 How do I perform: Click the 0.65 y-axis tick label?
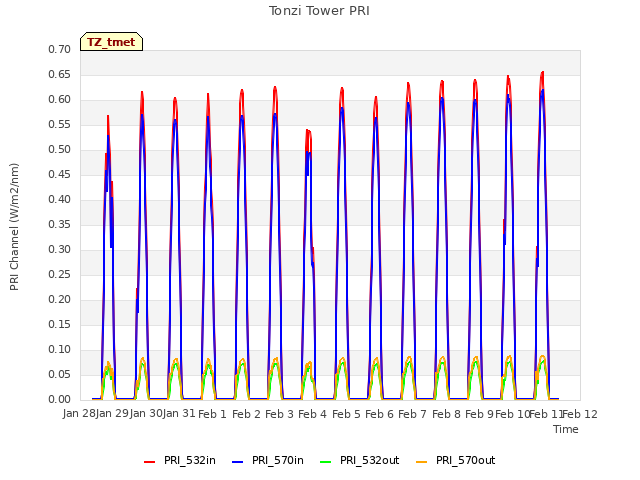[60, 74]
